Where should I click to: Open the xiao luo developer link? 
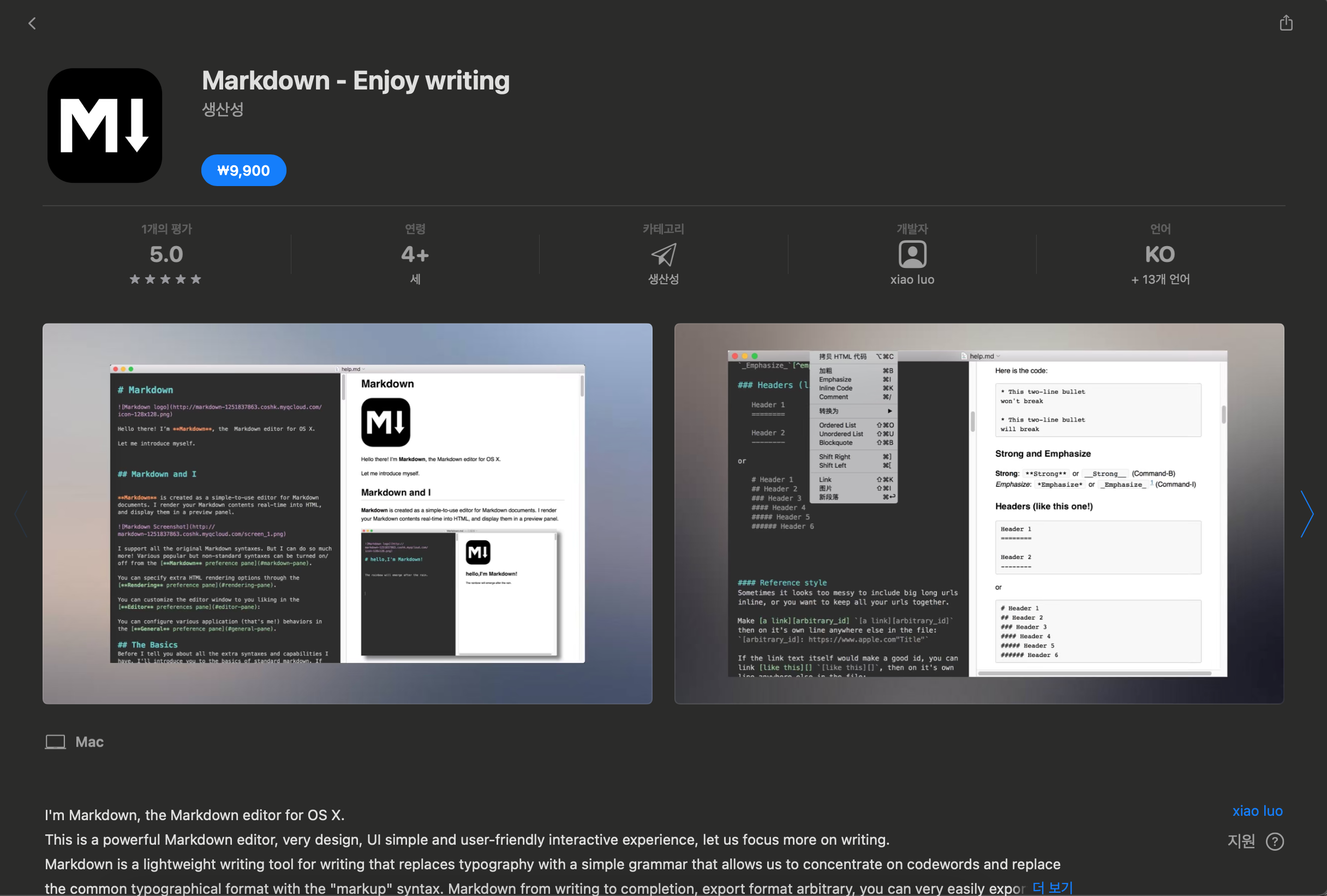(x=1257, y=811)
